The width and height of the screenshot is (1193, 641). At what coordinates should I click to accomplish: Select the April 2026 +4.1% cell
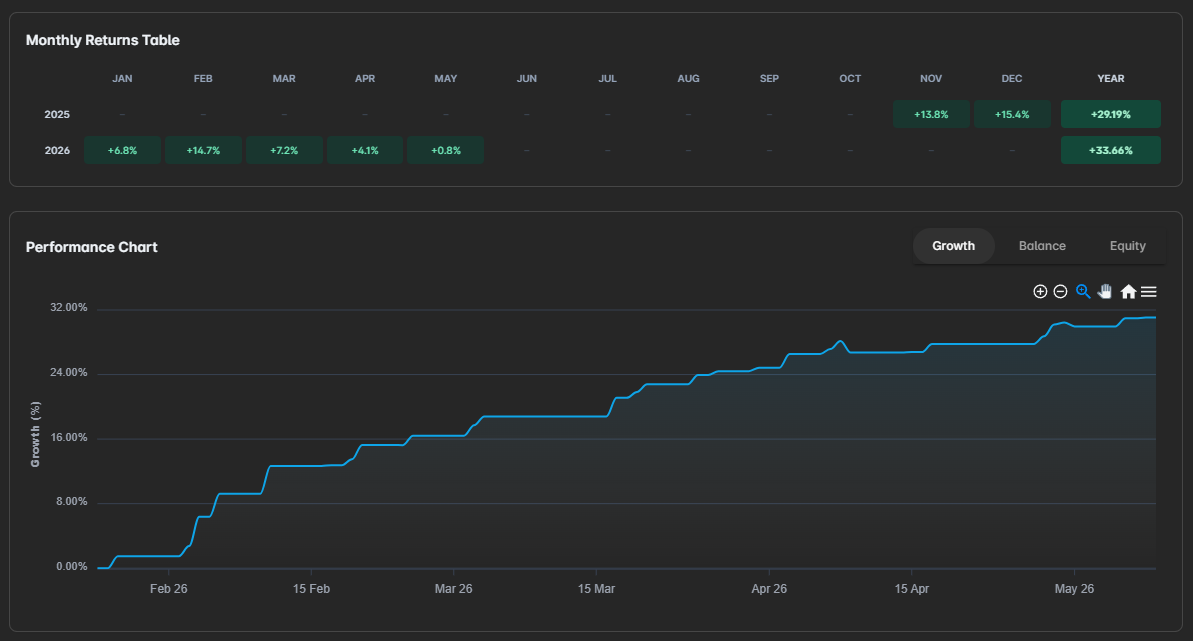click(365, 150)
